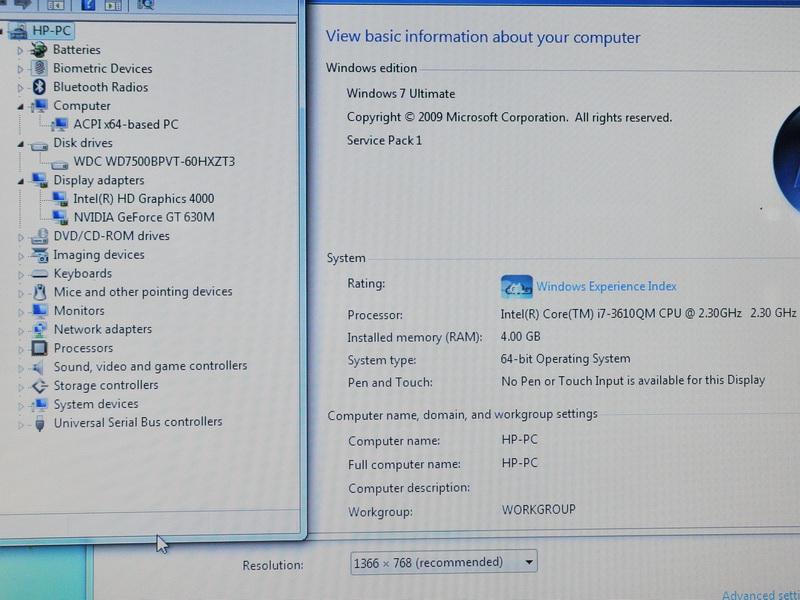Click the Keyboards category icon
Screen dimensions: 800x600
point(40,274)
